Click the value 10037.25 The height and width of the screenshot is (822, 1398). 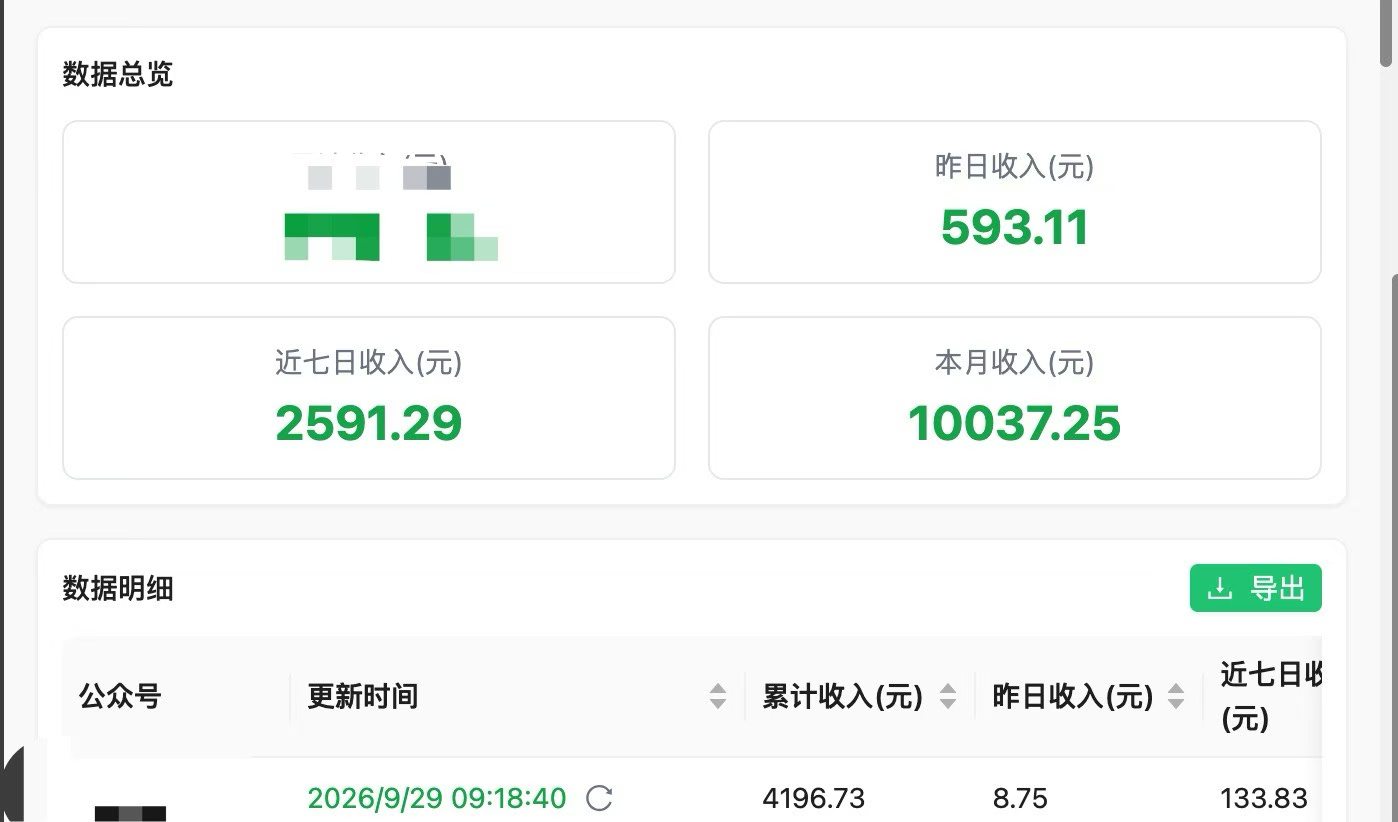(1015, 424)
